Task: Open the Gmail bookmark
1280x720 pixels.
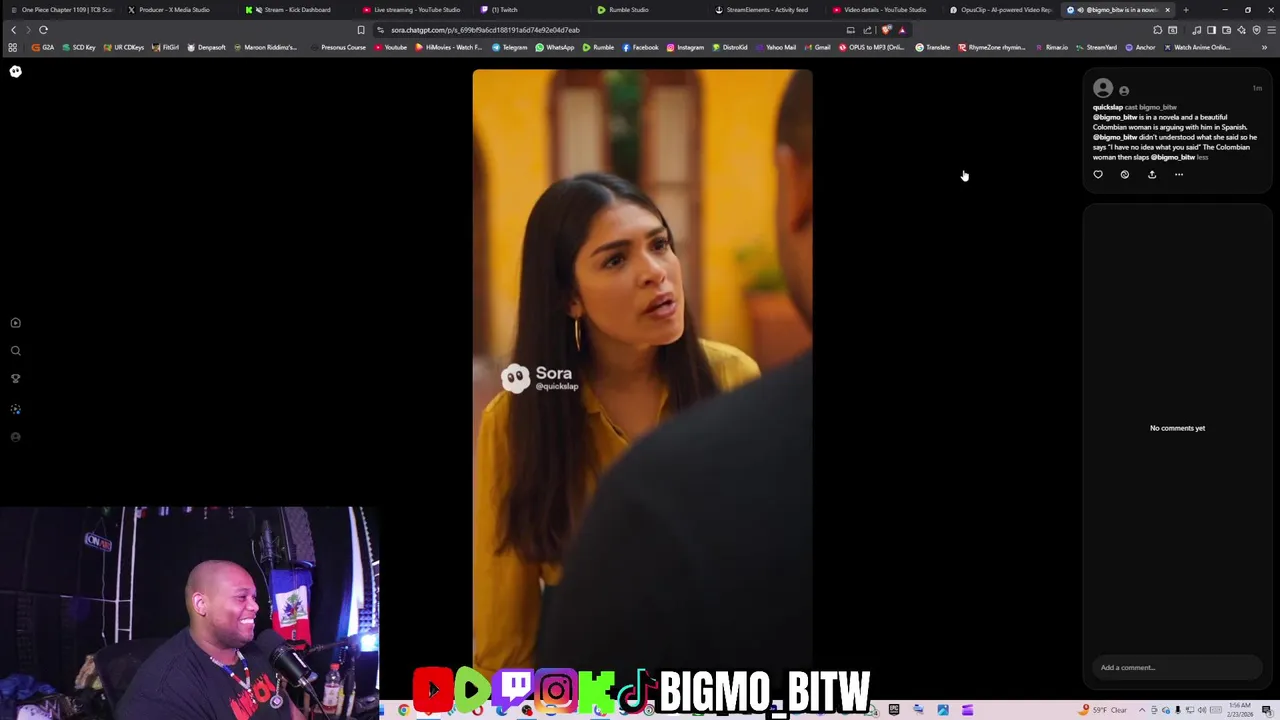Action: 817,47
